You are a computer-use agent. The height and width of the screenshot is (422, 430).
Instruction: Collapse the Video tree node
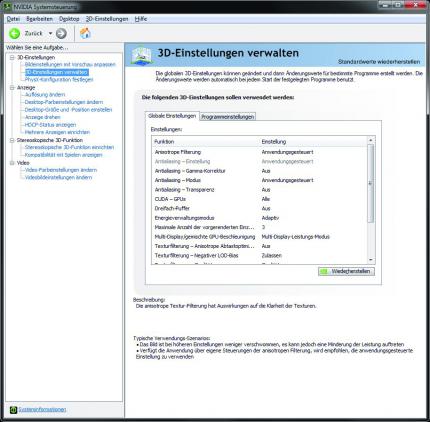click(12, 163)
